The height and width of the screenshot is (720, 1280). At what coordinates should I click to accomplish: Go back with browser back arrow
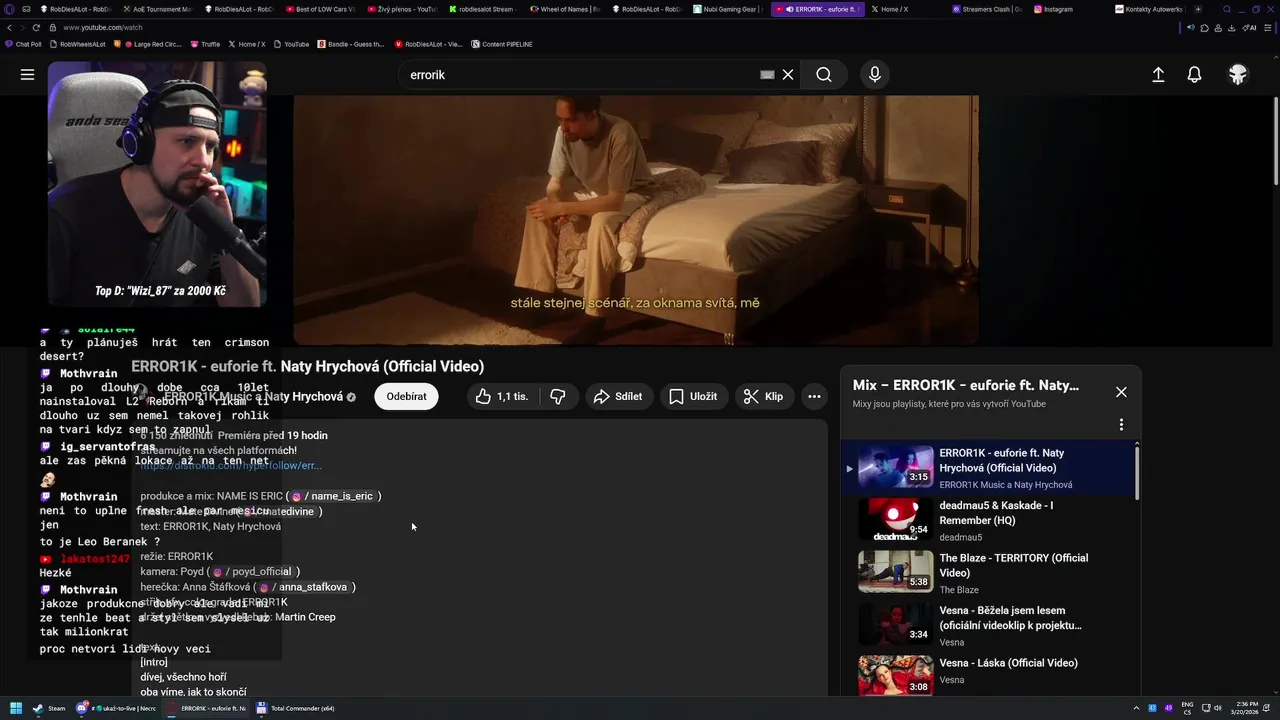click(8, 28)
